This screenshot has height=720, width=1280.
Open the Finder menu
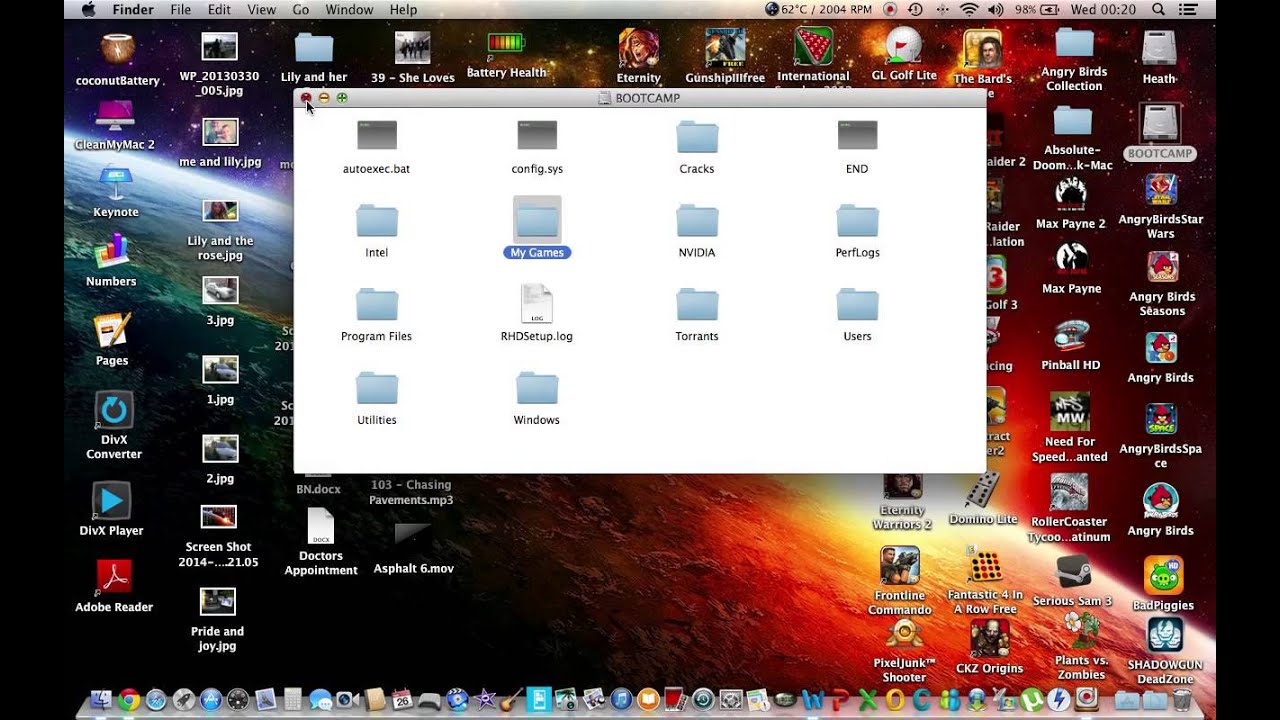tap(133, 9)
